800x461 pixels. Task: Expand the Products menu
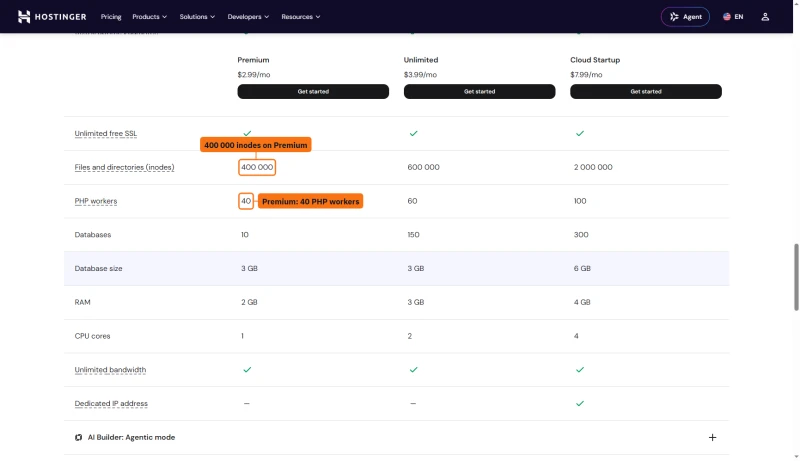[x=149, y=17]
